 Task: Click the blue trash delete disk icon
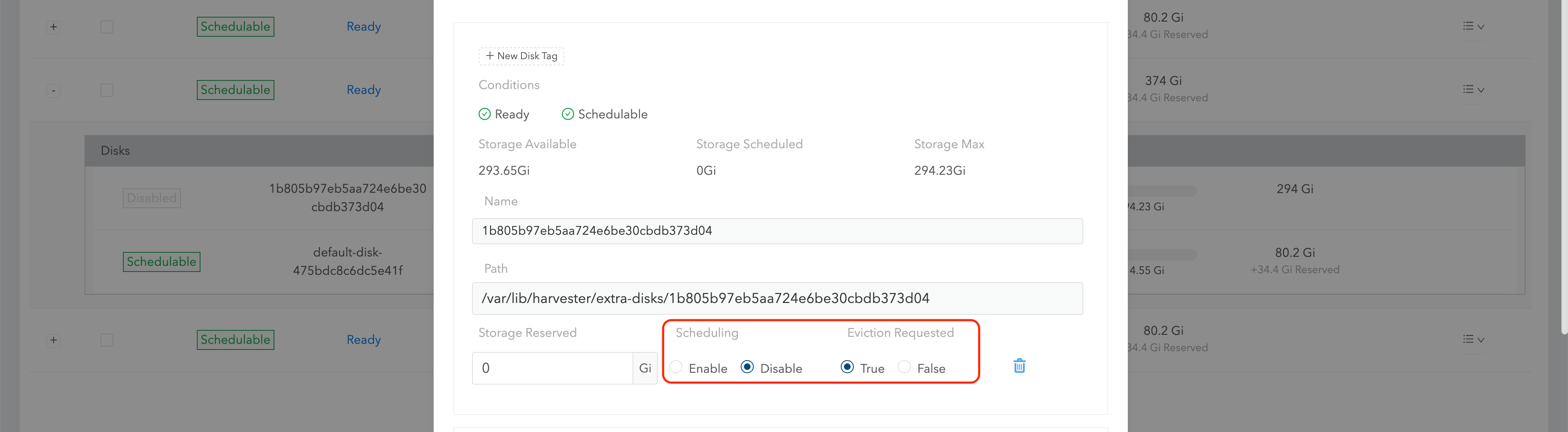click(x=1019, y=366)
